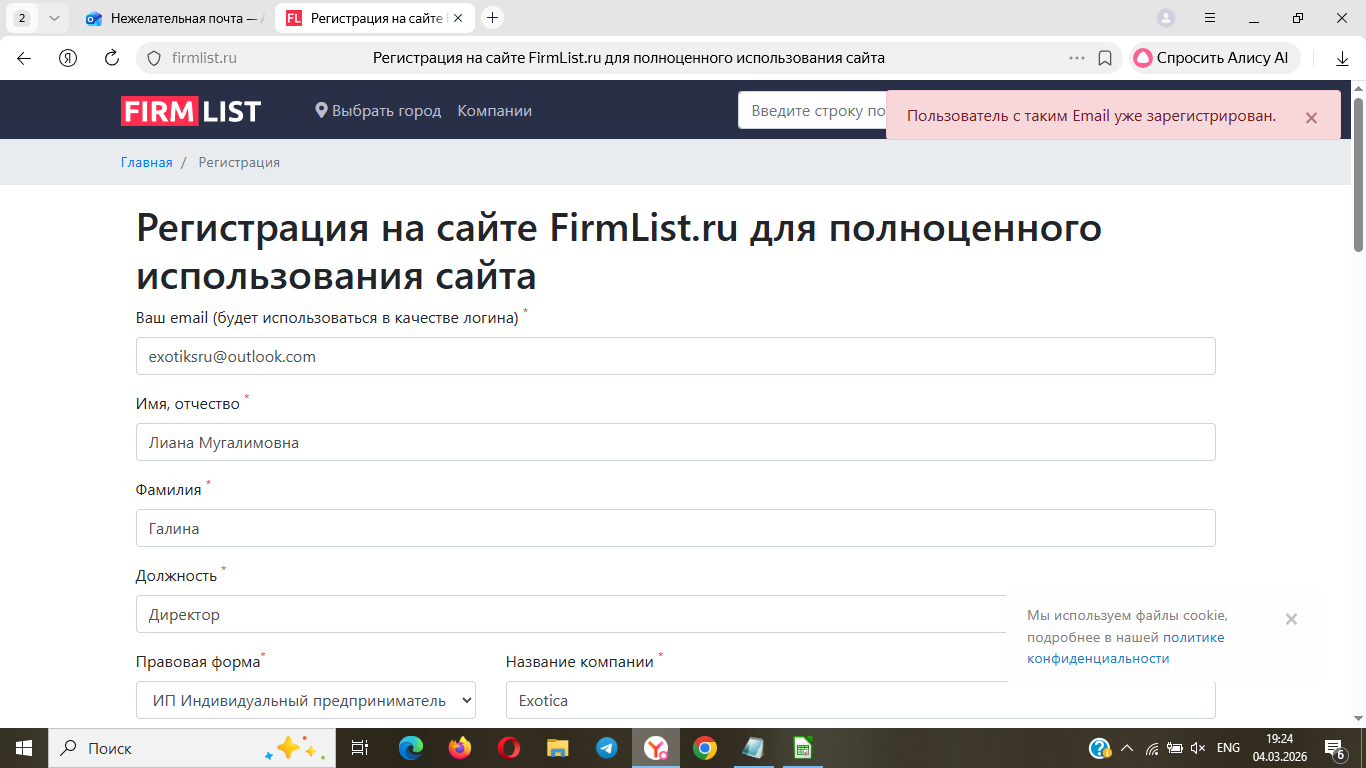Image resolution: width=1366 pixels, height=768 pixels.
Task: Open the taskbar clock and calendar
Action: [x=1279, y=748]
